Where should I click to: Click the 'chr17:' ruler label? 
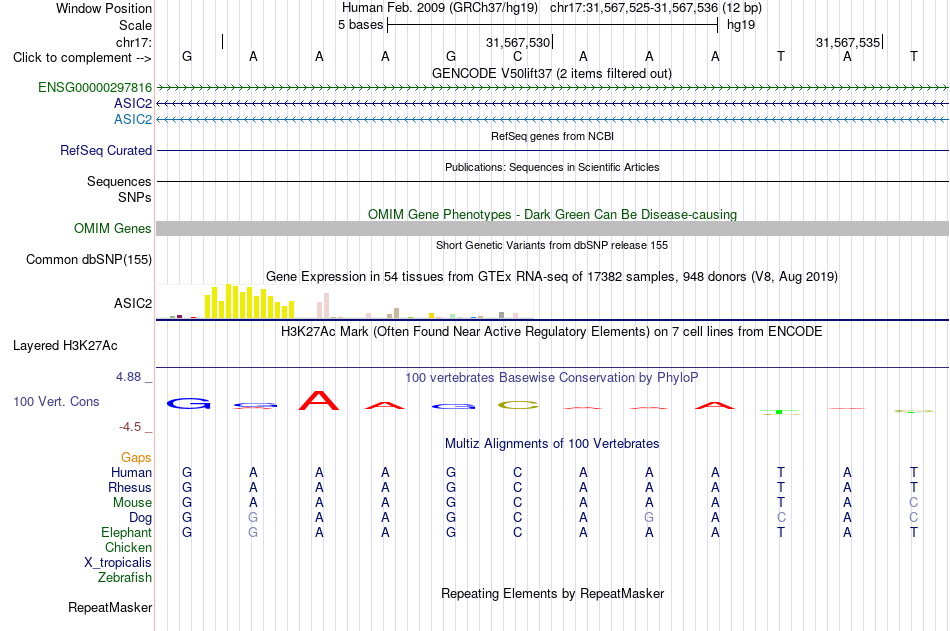[x=133, y=42]
